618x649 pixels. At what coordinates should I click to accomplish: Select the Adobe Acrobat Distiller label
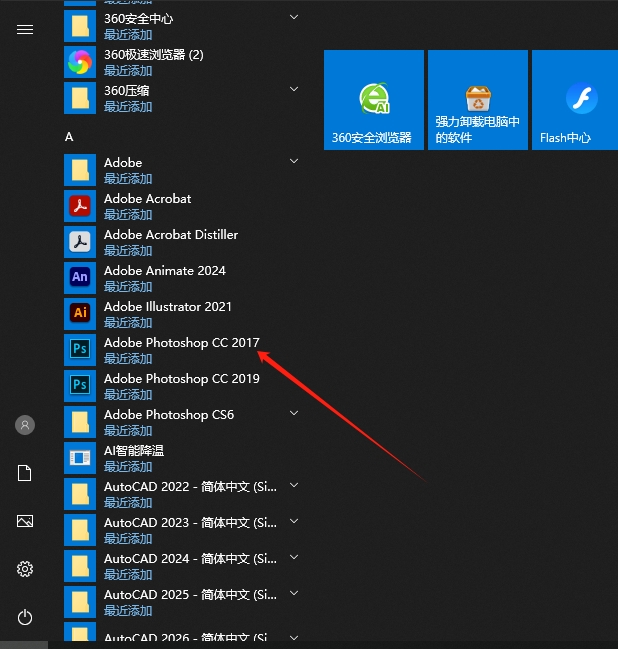[171, 235]
